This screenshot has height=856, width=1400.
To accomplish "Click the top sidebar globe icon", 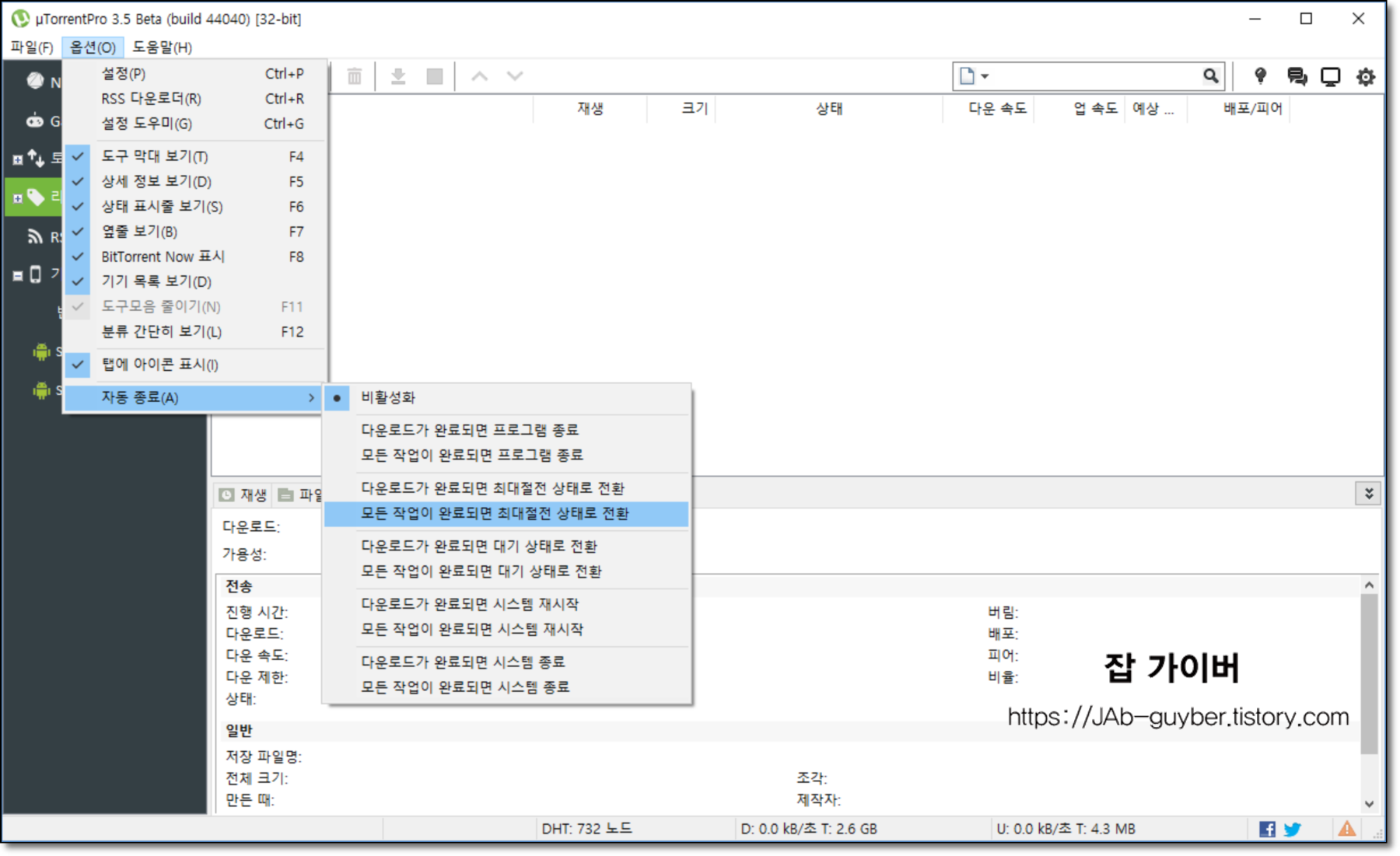I will pos(36,81).
